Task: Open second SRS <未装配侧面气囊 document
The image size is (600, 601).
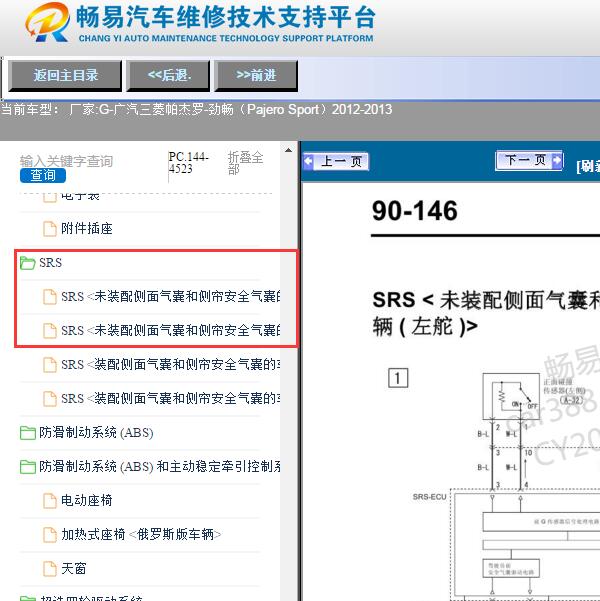Action: 171,330
